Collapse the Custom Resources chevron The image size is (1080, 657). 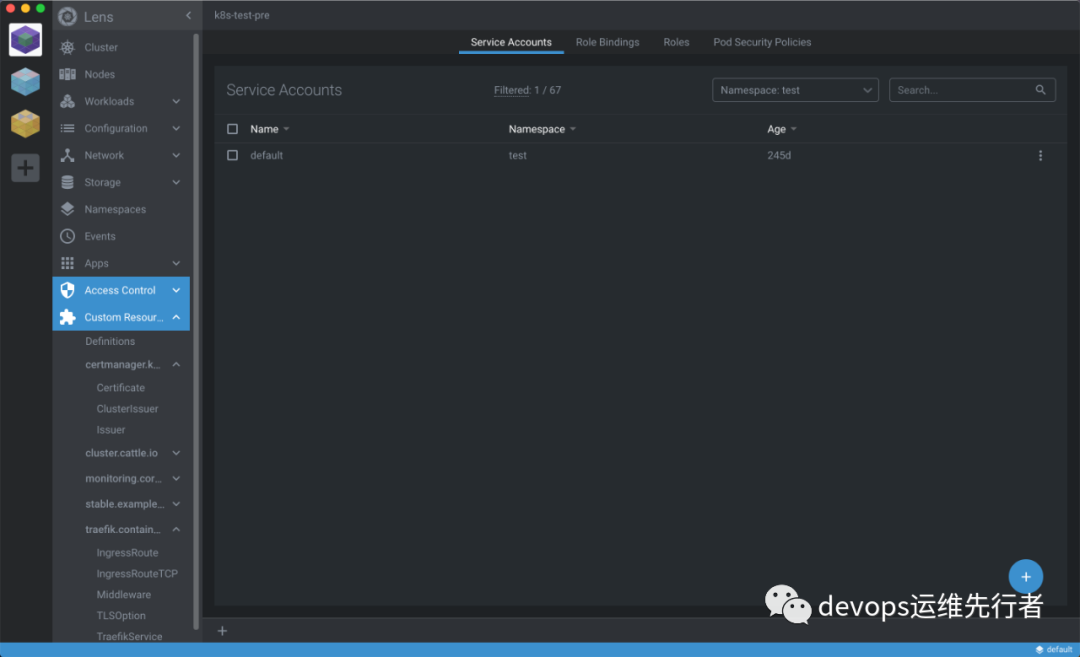point(176,317)
